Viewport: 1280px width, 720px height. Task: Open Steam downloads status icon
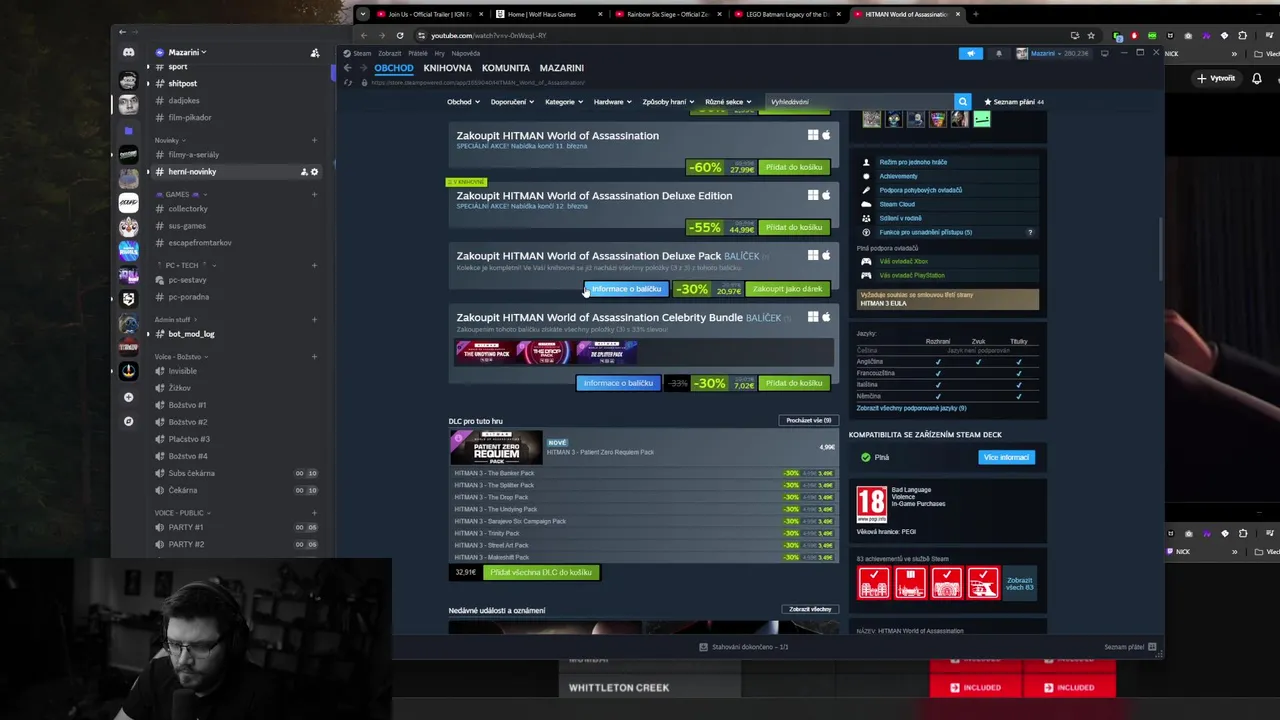[x=703, y=647]
